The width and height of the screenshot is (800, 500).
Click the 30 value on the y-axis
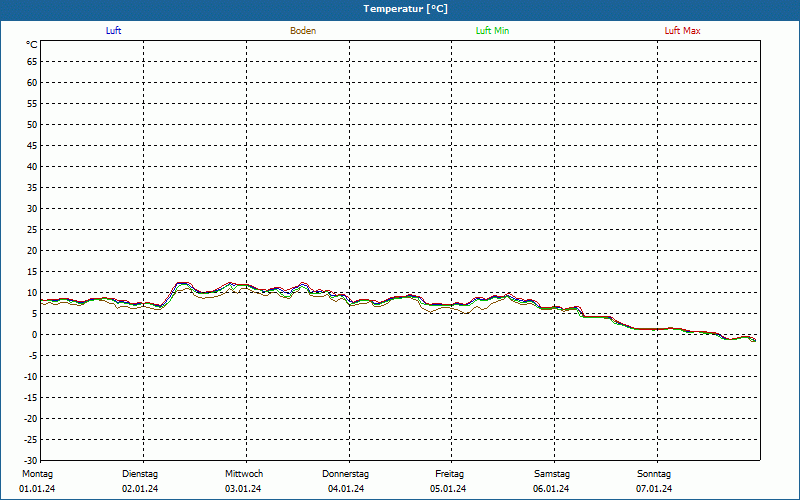32,209
